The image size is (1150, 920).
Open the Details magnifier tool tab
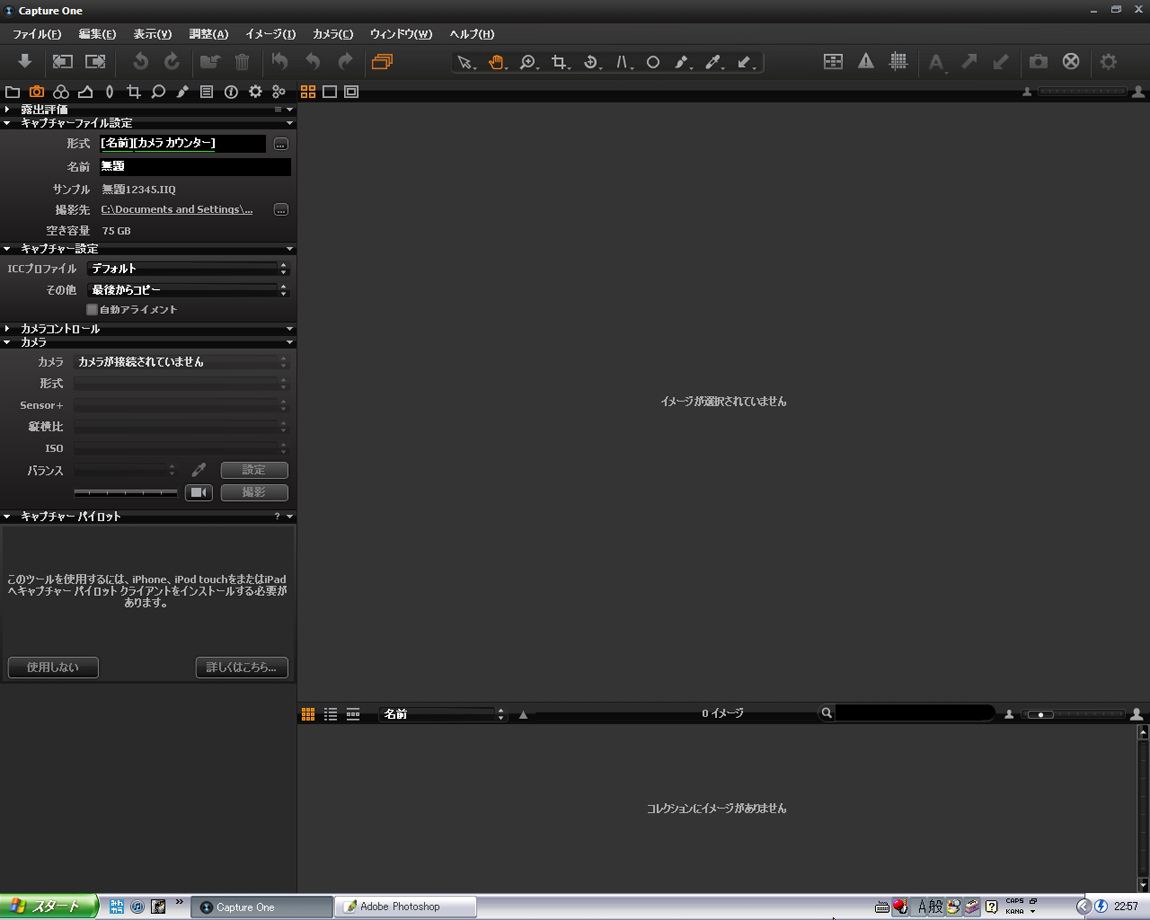[158, 92]
